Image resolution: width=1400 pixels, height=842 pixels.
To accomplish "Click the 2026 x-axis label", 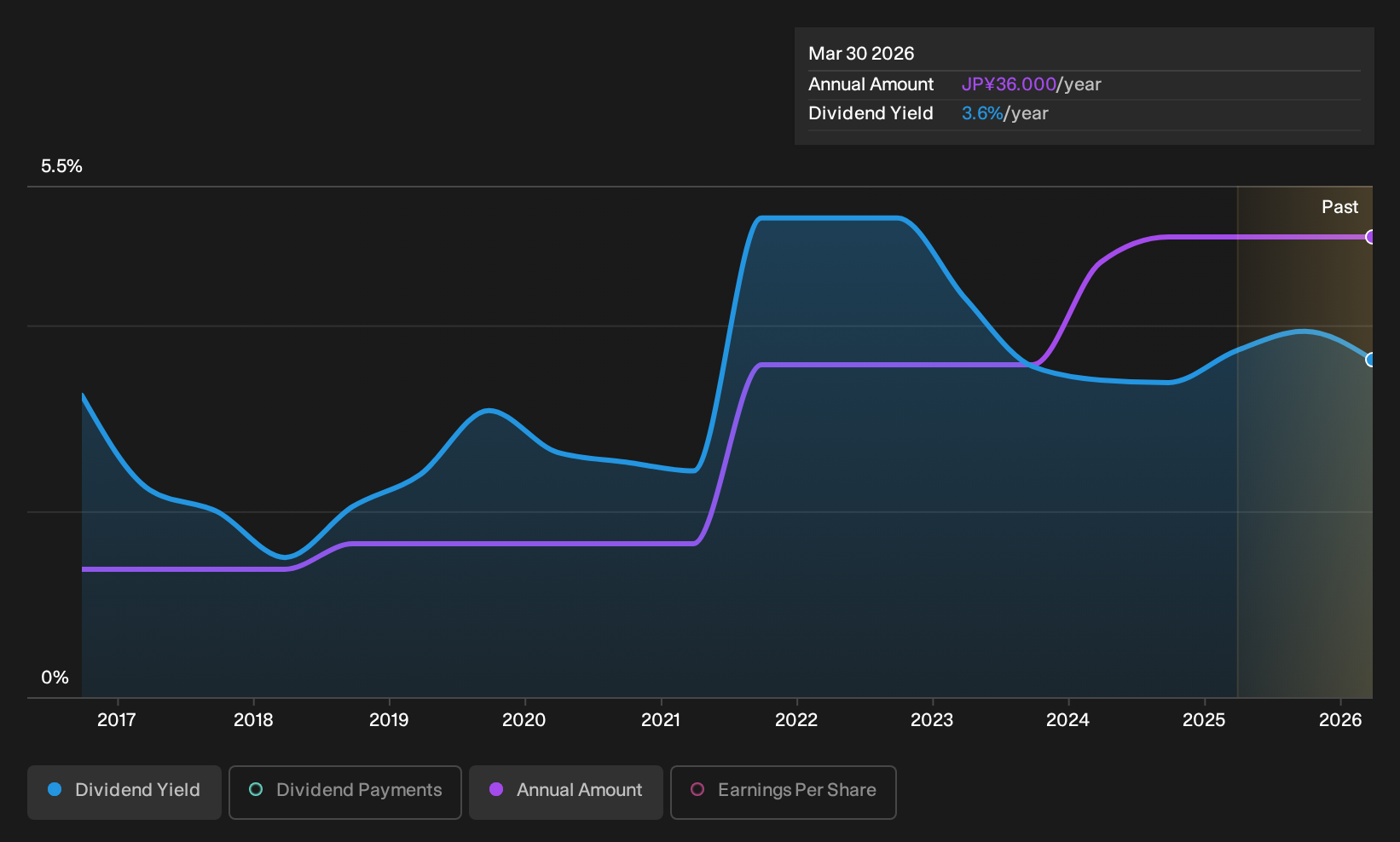I will [x=1340, y=720].
